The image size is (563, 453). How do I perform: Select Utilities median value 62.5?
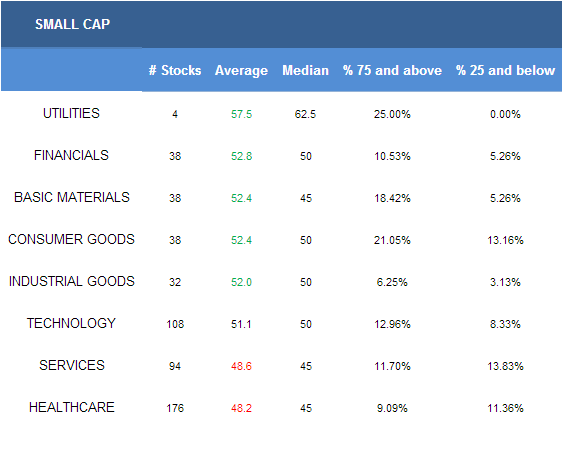(x=305, y=114)
